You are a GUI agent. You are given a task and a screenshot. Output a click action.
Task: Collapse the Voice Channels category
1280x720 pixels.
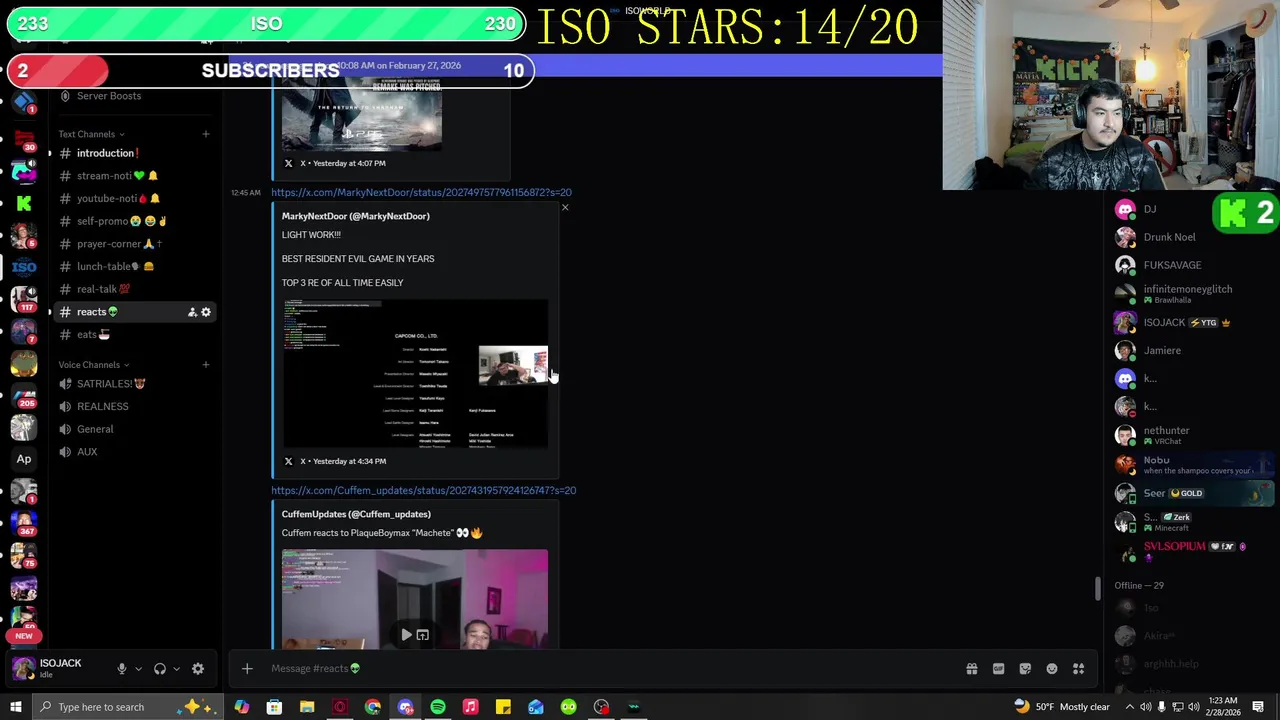coord(93,365)
